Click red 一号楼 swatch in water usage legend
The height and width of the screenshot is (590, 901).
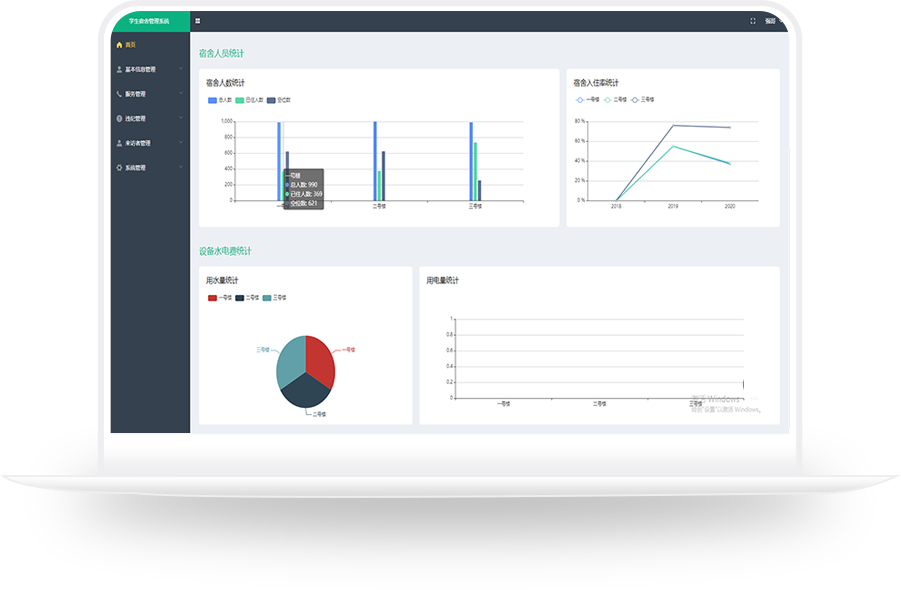[213, 297]
